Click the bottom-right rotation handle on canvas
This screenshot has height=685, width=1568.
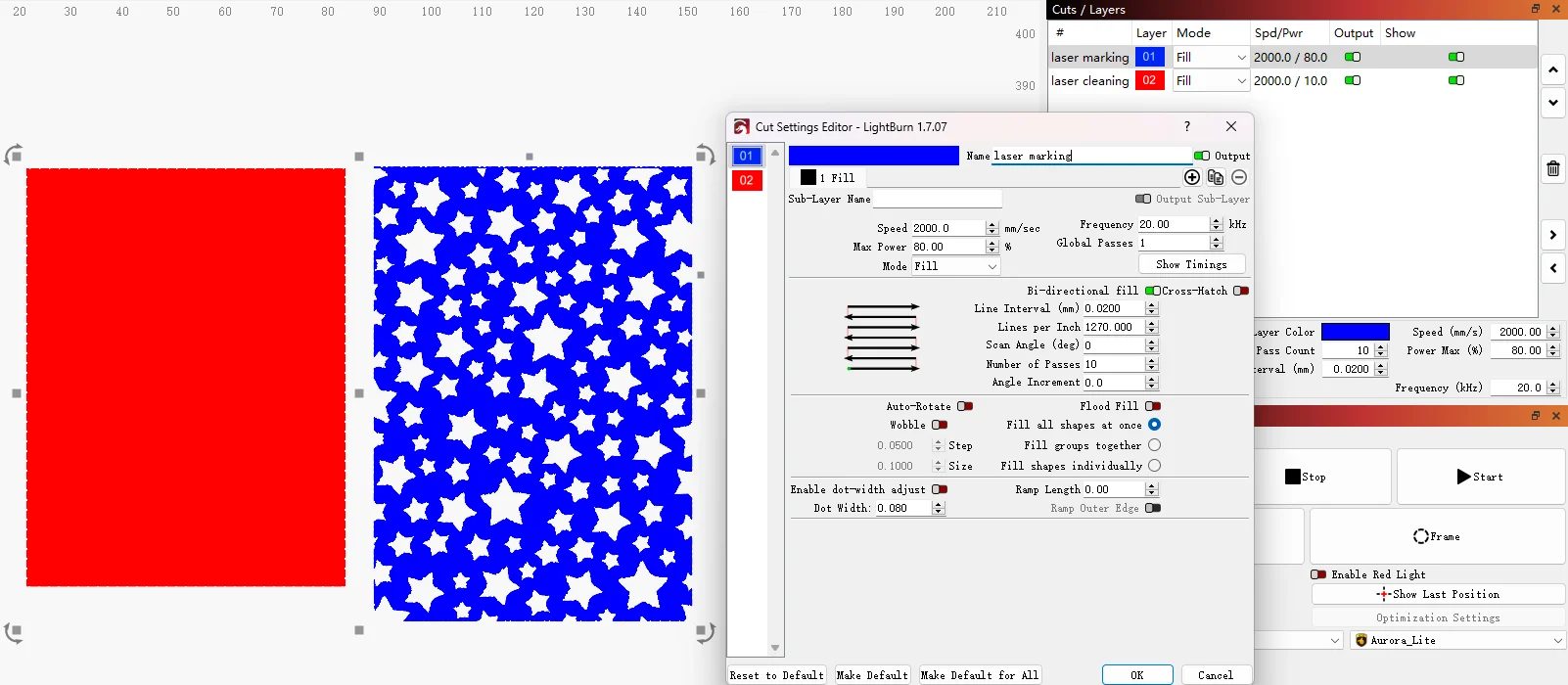click(705, 632)
